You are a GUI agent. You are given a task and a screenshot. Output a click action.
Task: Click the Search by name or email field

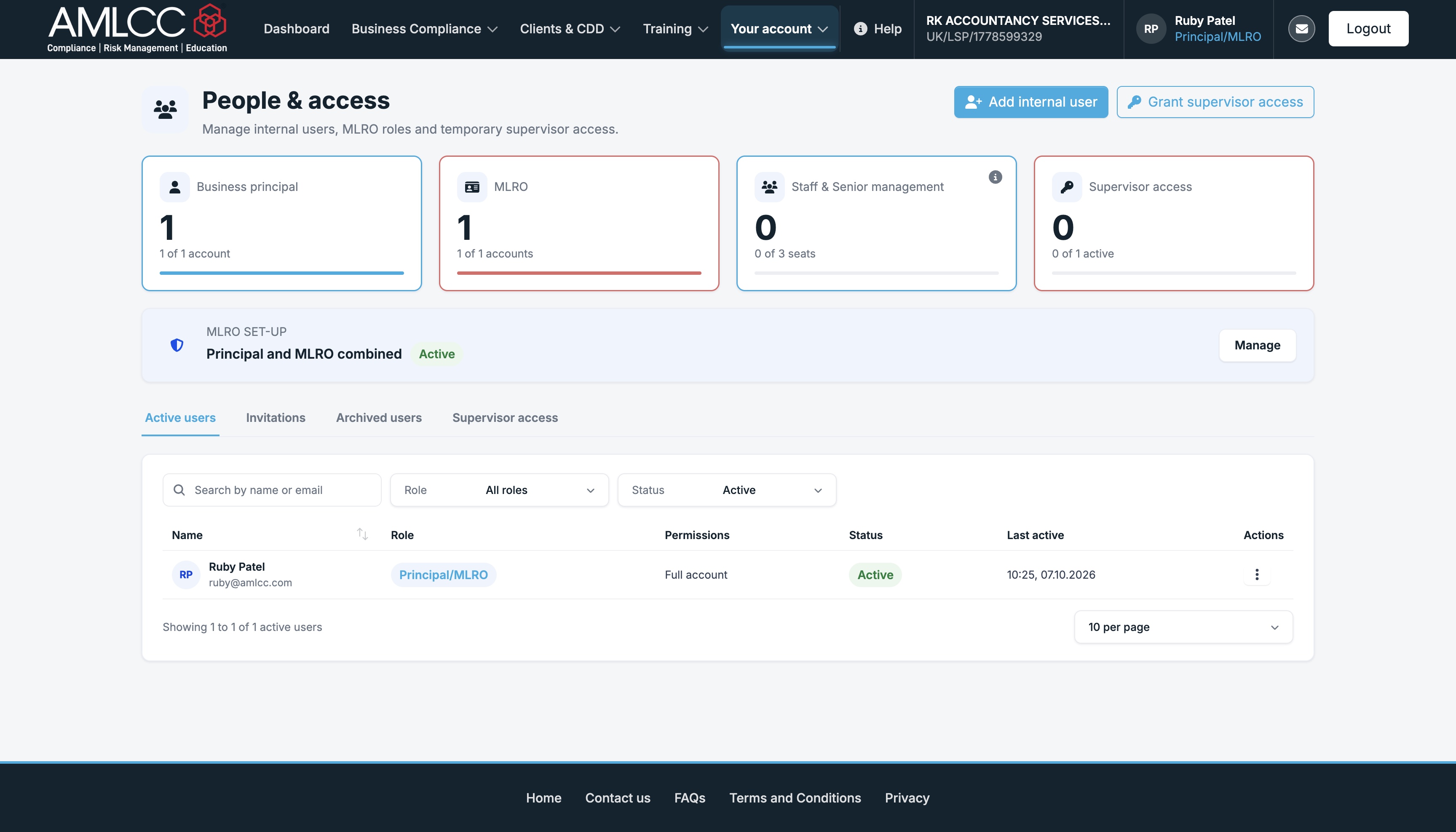(x=272, y=490)
